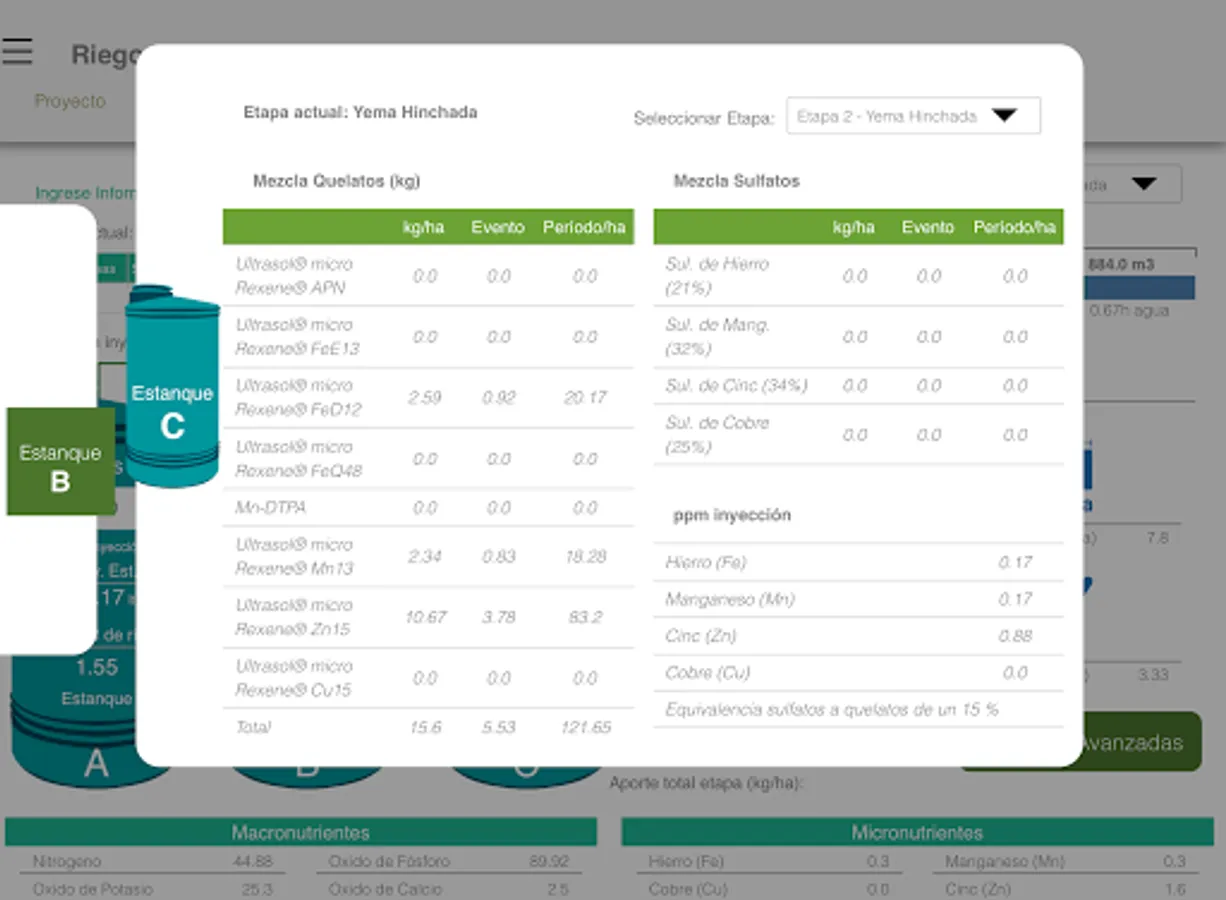
Task: Click the 5.53 total Evento value
Action: (498, 727)
